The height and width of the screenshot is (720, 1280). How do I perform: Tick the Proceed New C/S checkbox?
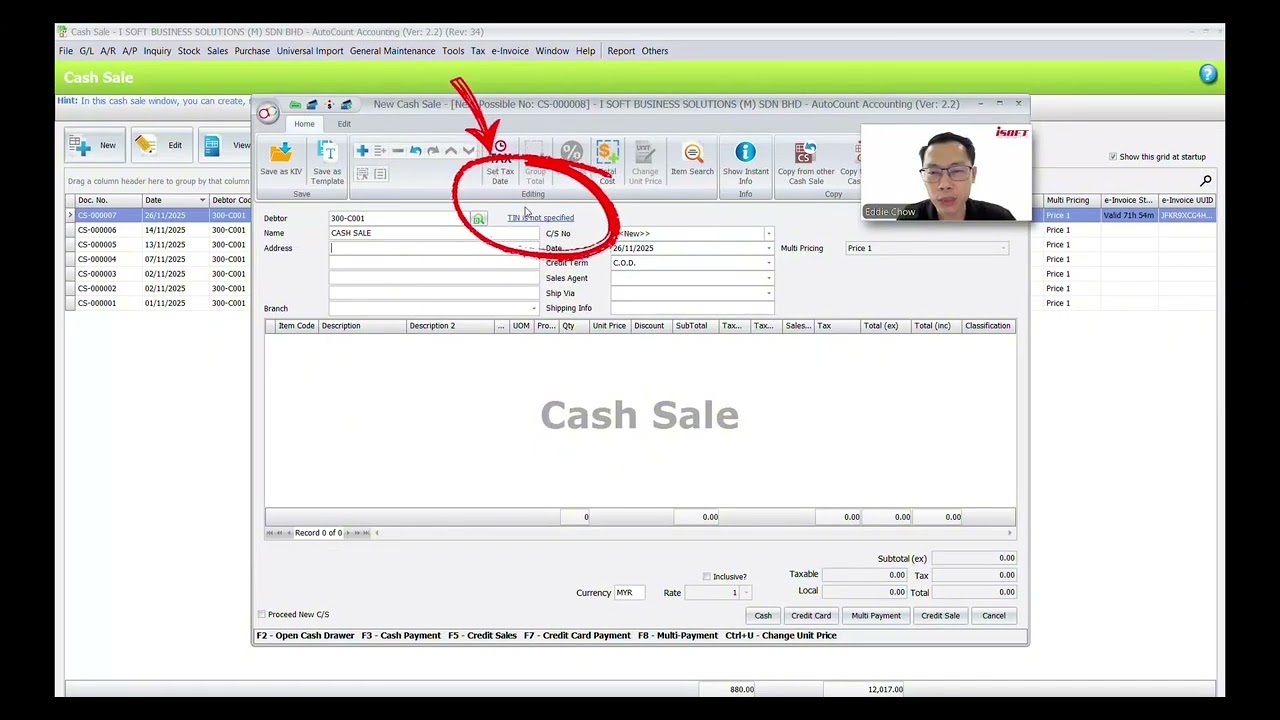point(262,614)
